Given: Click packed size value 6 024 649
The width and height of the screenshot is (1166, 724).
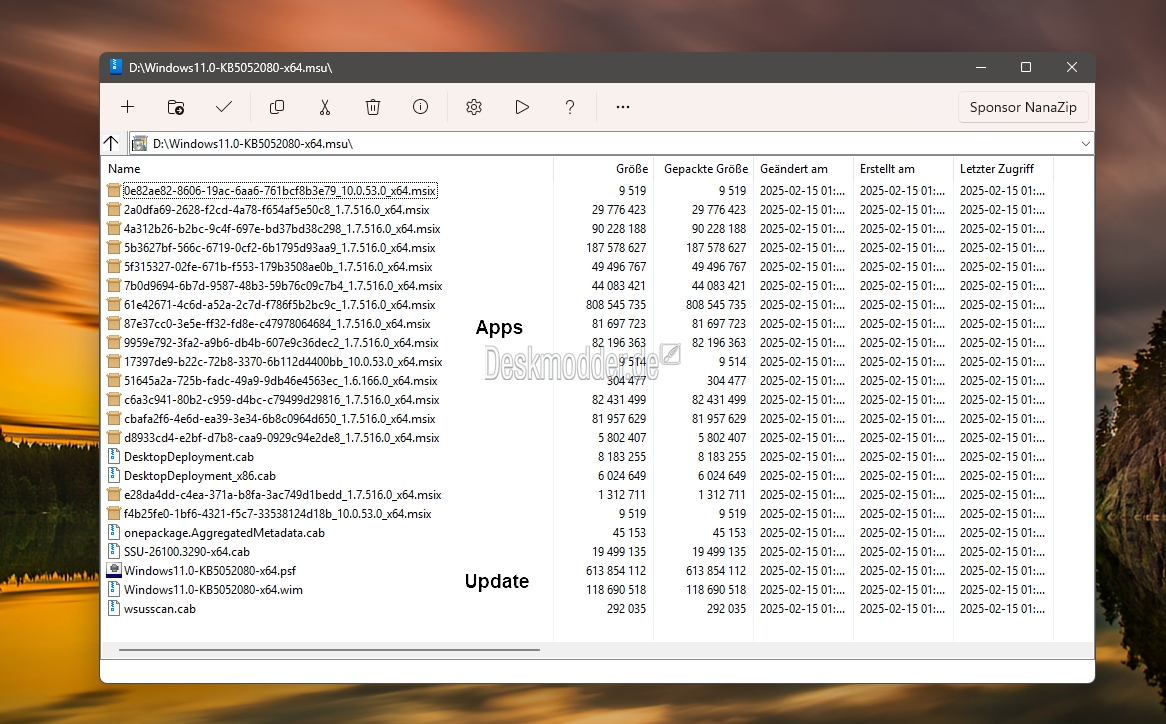Looking at the screenshot, I should point(721,475).
